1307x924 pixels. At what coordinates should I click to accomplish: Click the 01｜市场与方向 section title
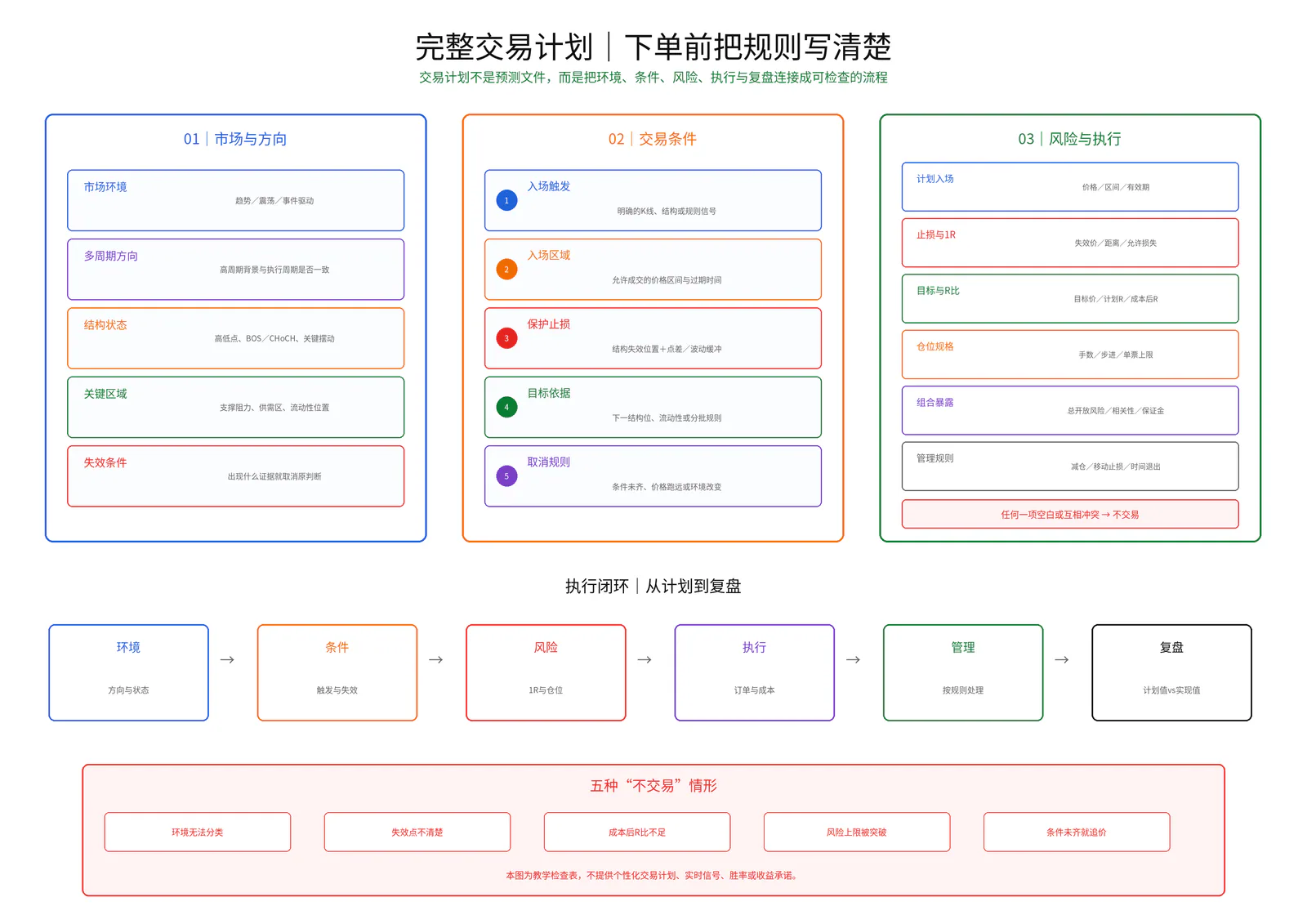(x=235, y=139)
